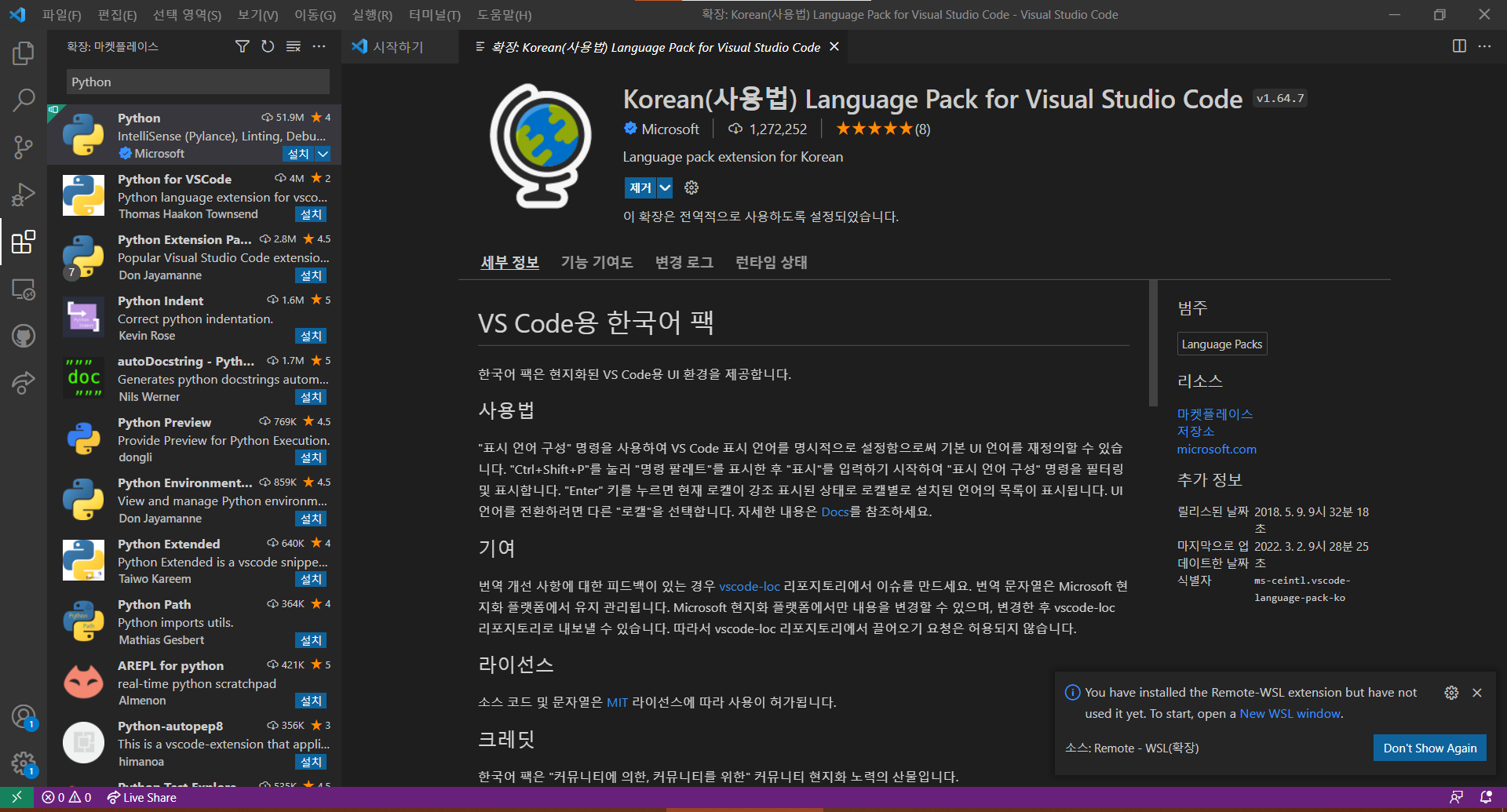Screen dimensions: 1507x812
Task: Open the New WSL window link
Action: point(1290,714)
